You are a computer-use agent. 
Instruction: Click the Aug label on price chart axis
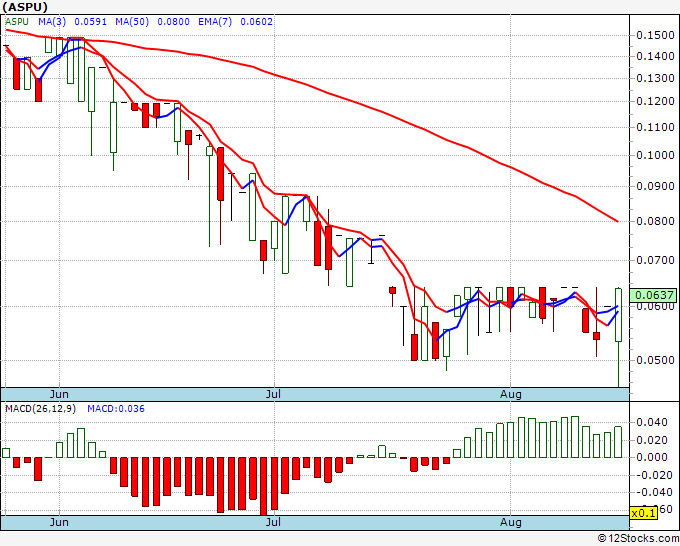[x=510, y=394]
